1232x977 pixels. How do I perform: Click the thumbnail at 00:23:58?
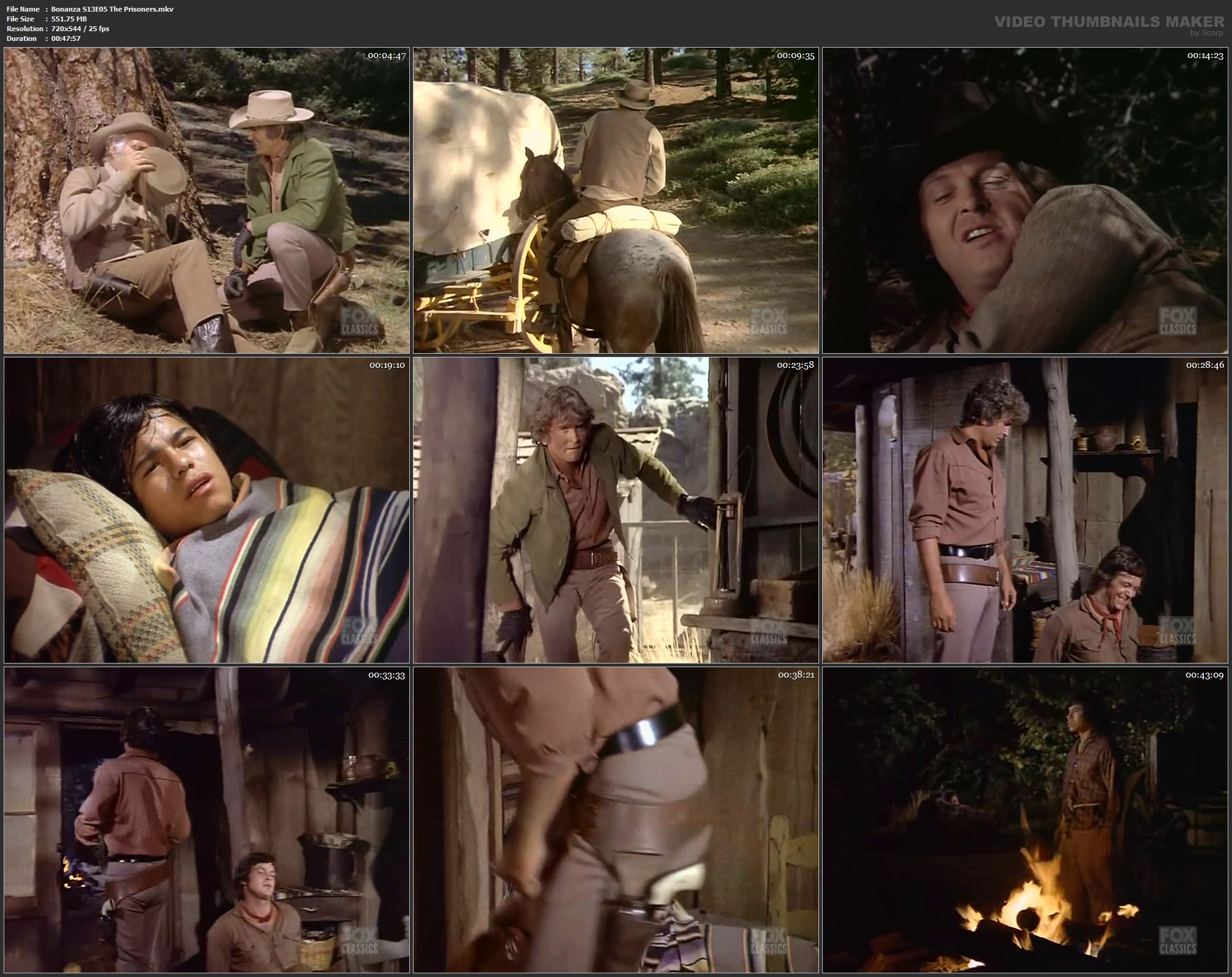point(616,510)
